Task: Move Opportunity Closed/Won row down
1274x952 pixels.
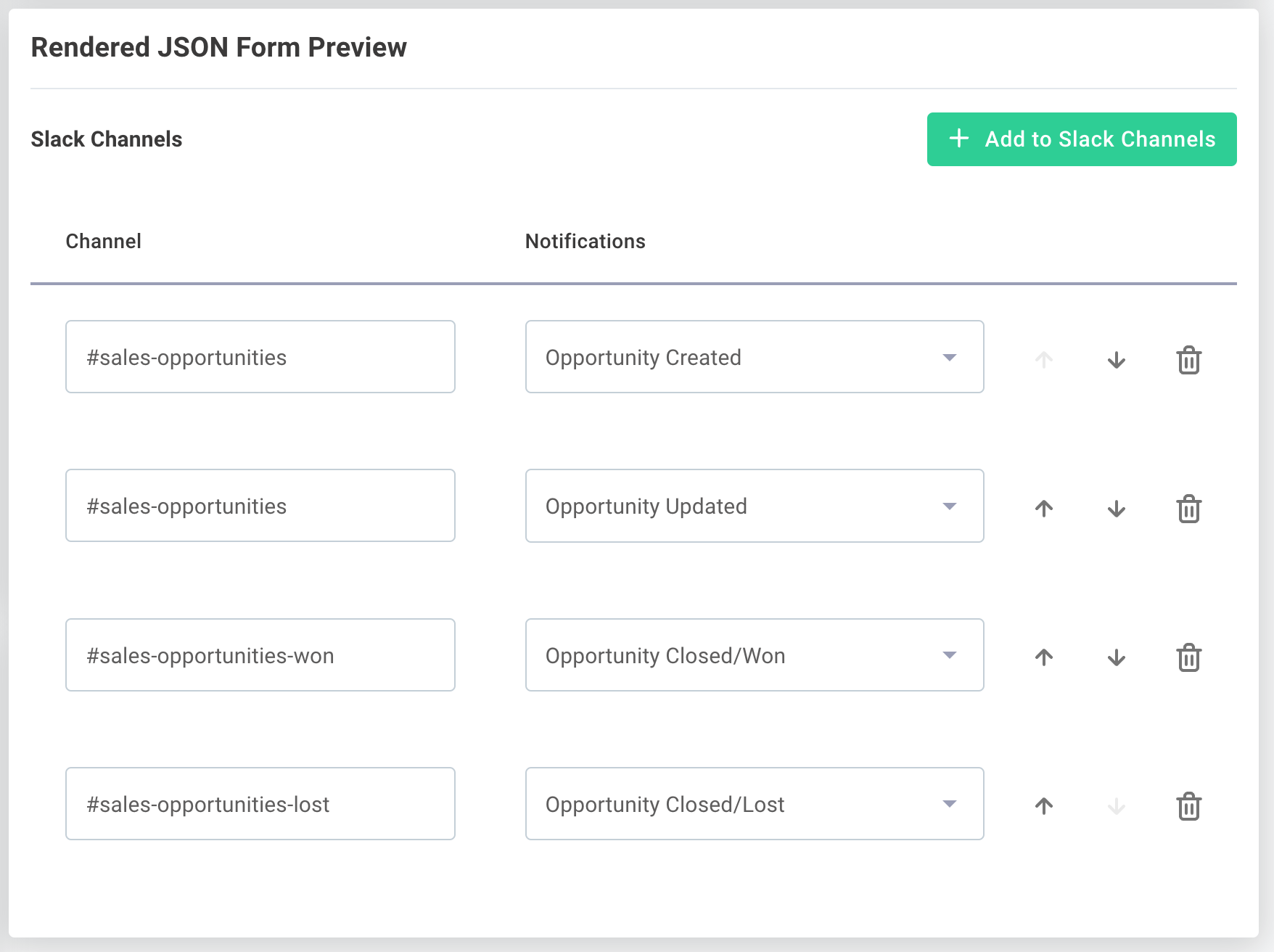Action: pos(1116,657)
